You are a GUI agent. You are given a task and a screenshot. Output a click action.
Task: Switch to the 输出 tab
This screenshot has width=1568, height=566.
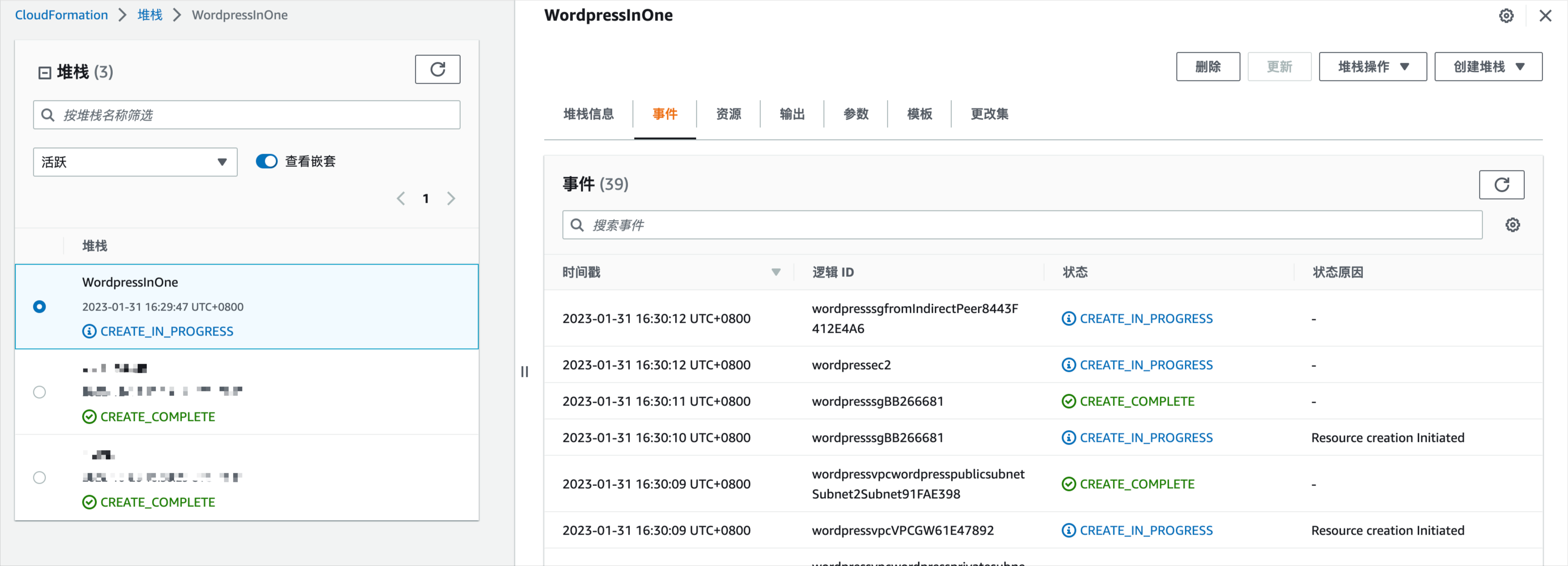pos(790,113)
